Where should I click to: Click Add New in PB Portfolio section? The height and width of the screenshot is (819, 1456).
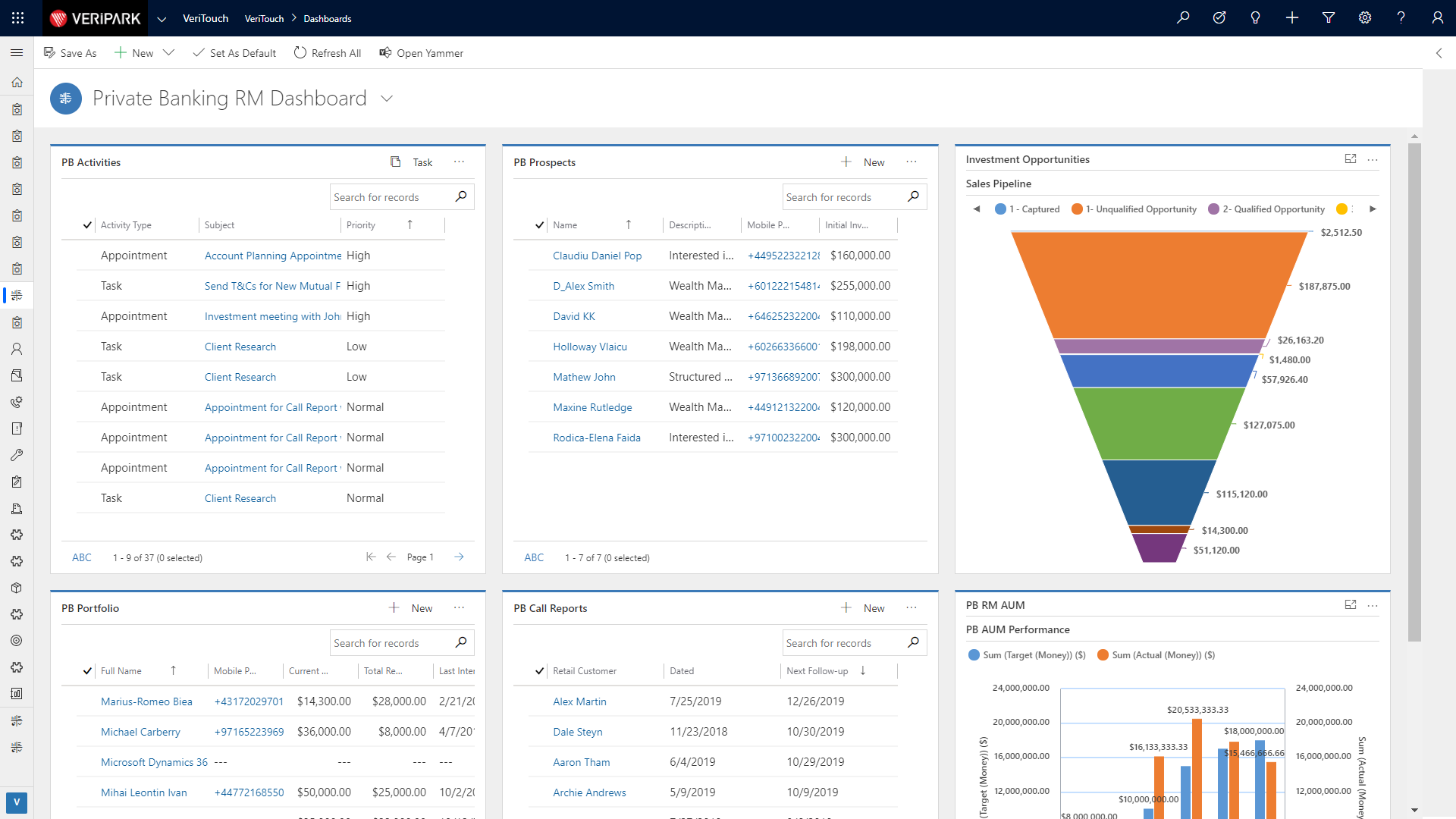point(412,608)
